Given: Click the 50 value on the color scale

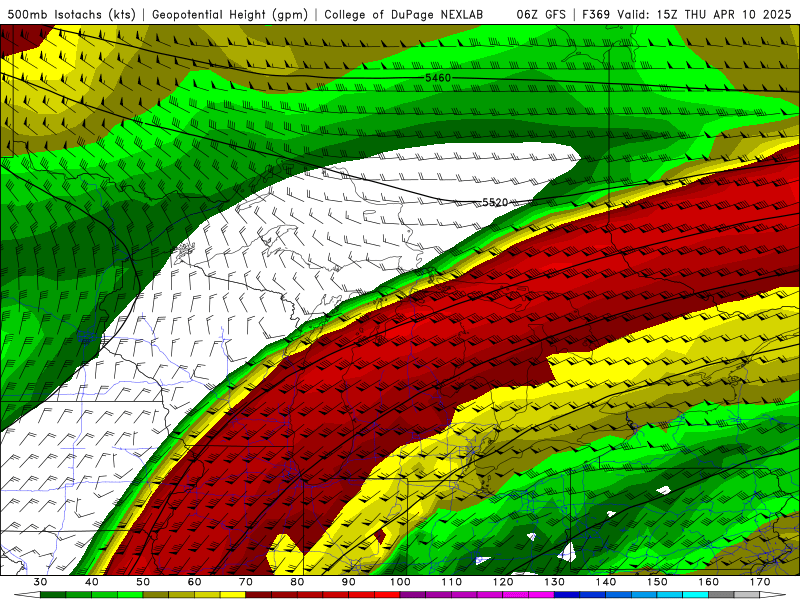Looking at the screenshot, I should (143, 582).
